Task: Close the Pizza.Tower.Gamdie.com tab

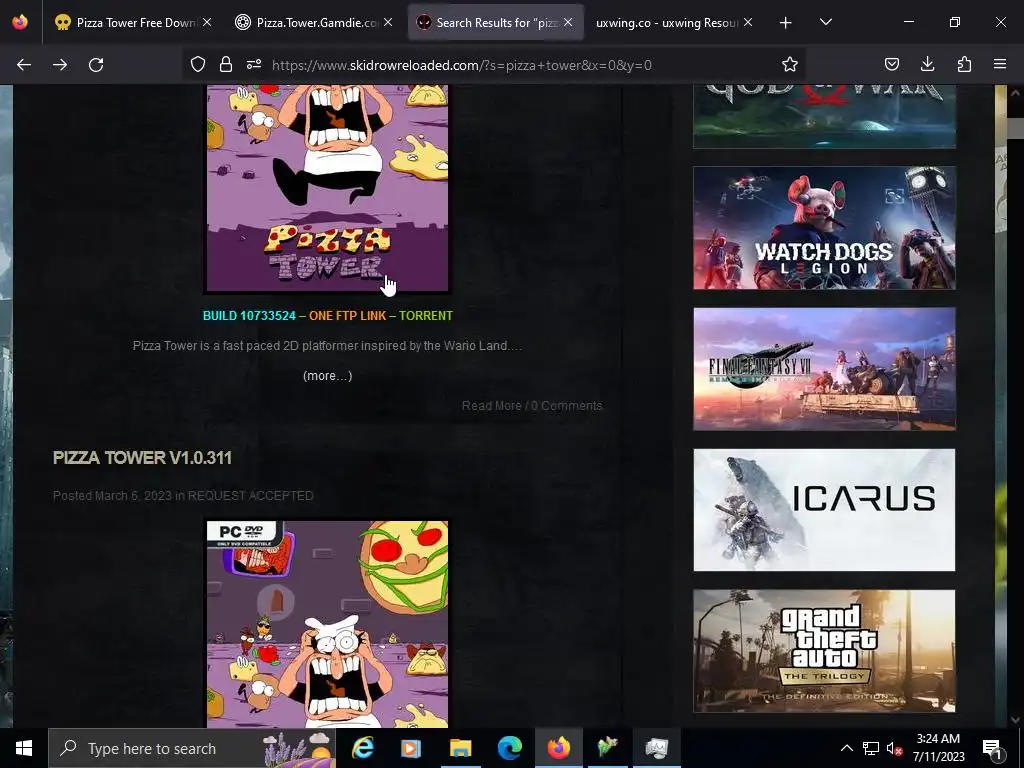Action: [388, 22]
